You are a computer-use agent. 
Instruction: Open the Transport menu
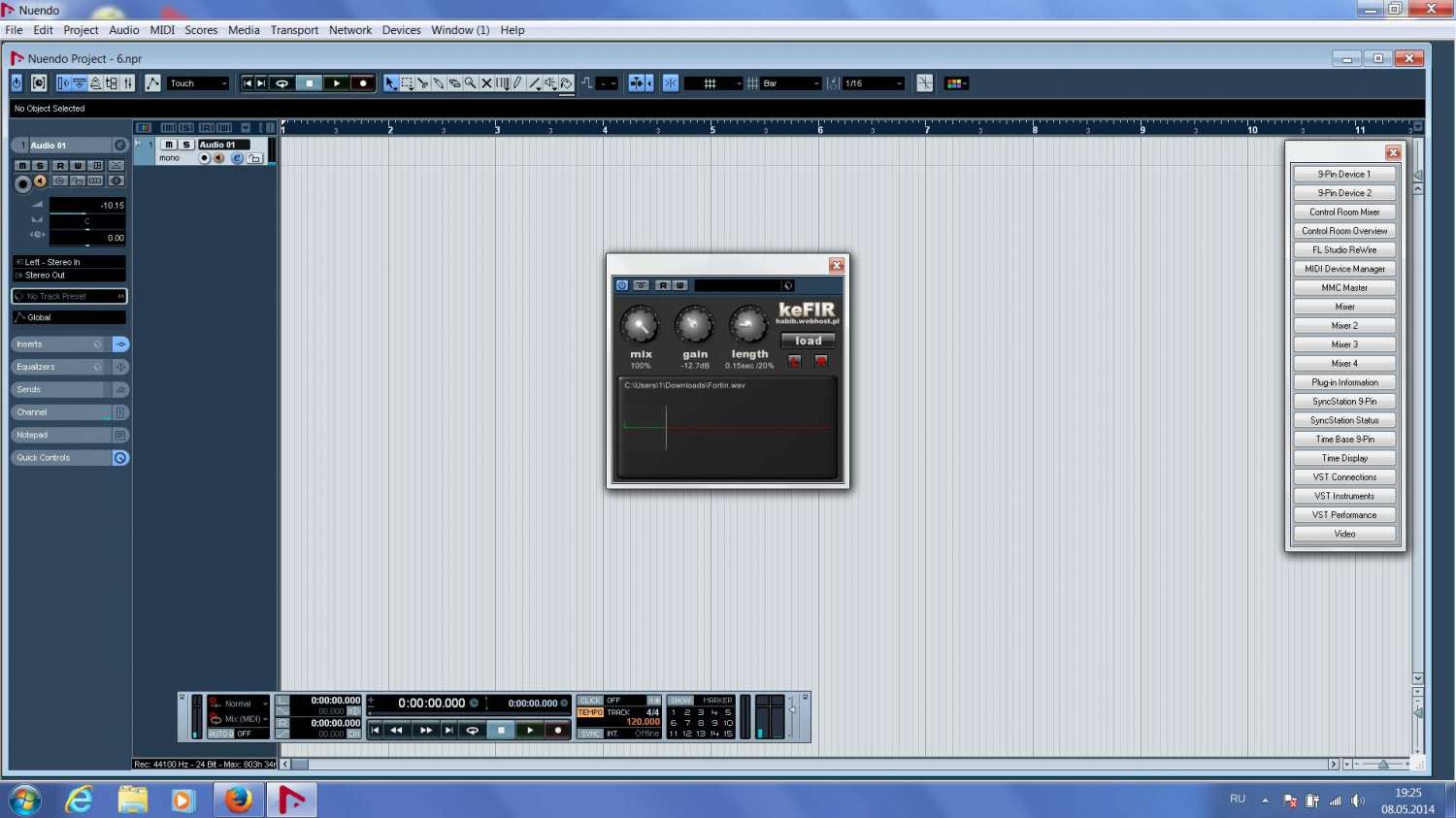point(294,30)
